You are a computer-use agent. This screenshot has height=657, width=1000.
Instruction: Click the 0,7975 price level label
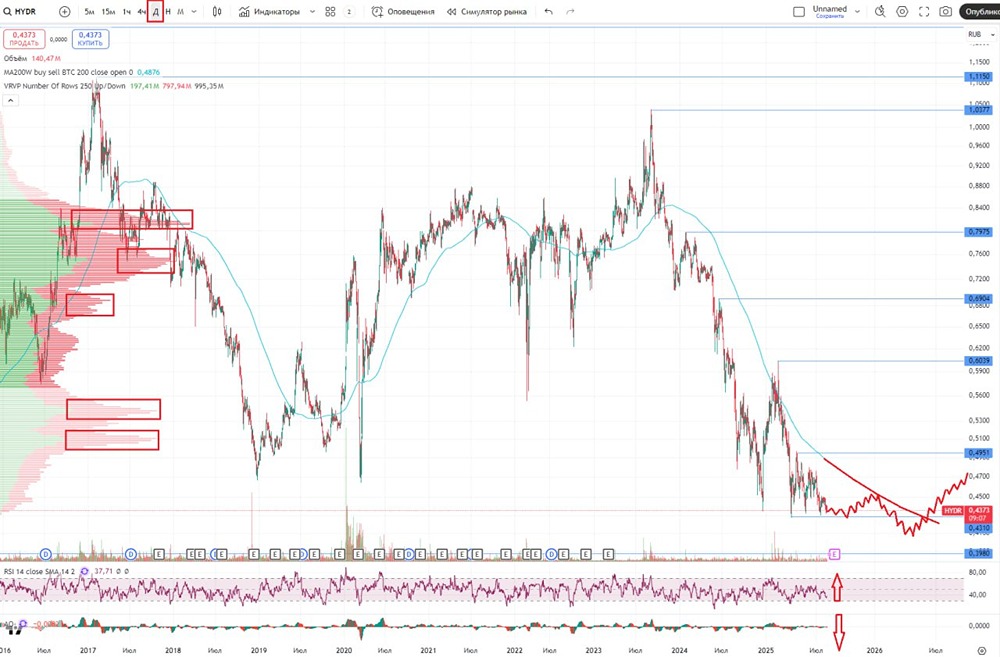pos(978,232)
